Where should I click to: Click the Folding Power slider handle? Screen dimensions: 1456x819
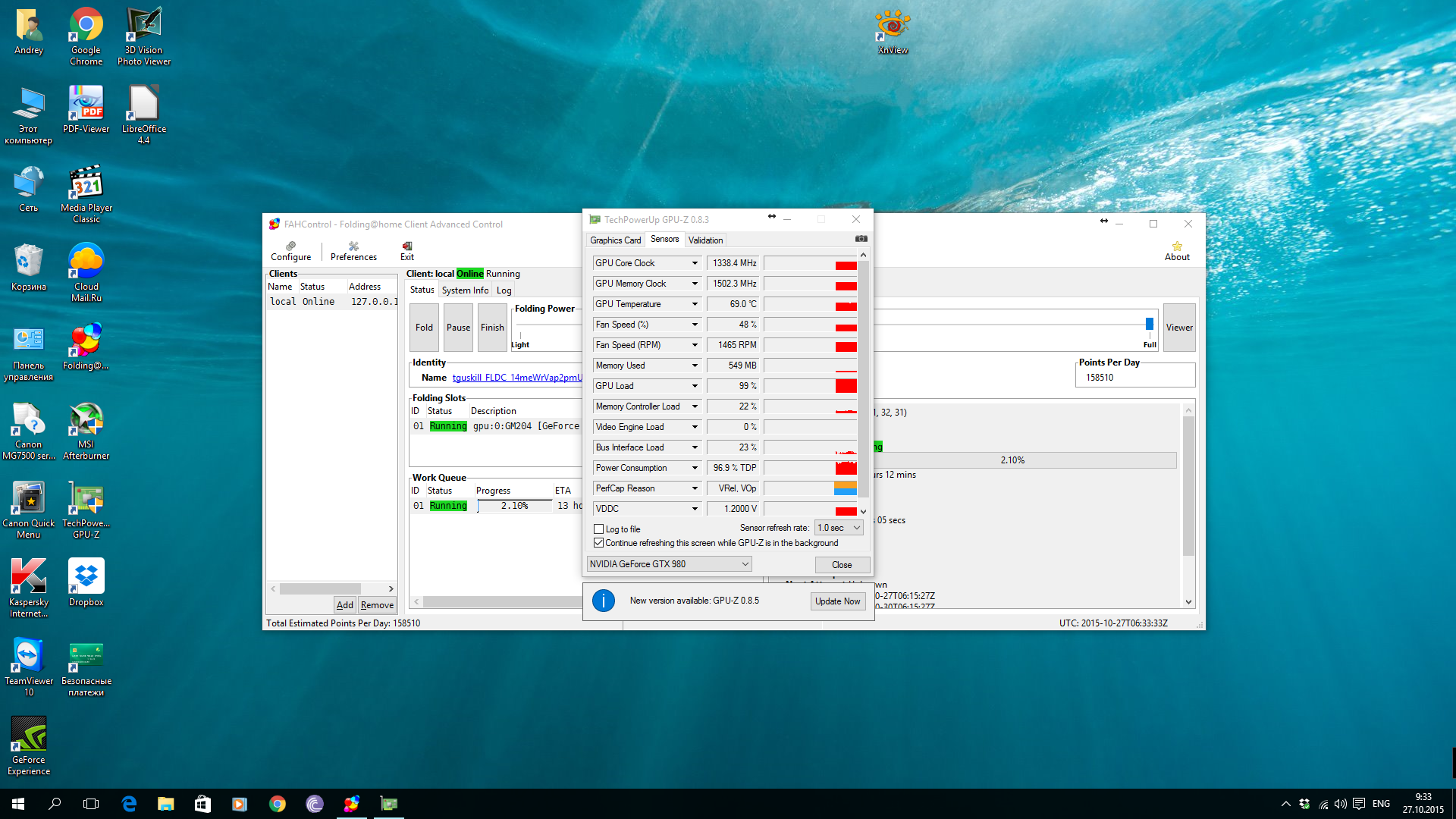1150,325
